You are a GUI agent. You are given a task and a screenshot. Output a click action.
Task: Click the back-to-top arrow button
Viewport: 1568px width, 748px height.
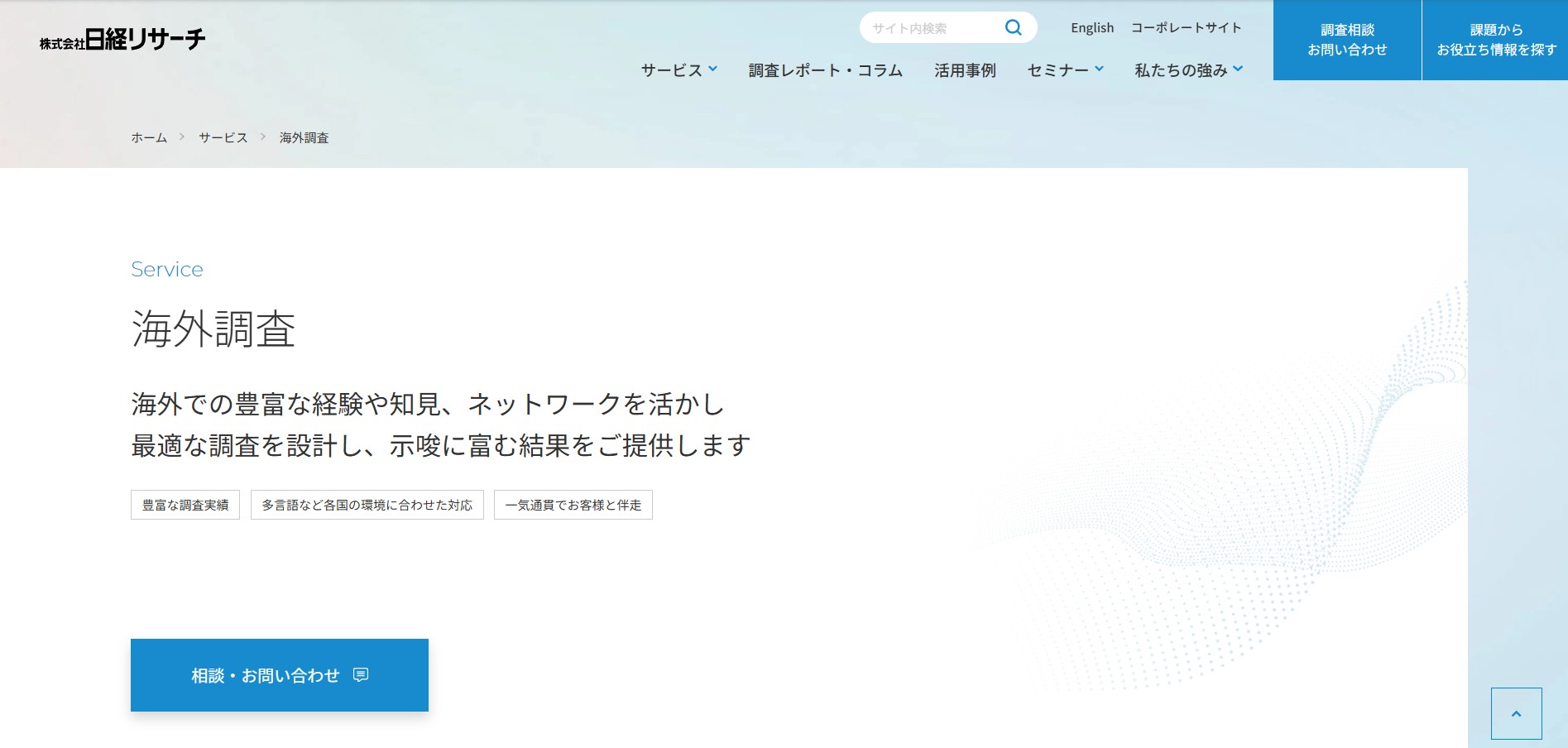coord(1516,713)
